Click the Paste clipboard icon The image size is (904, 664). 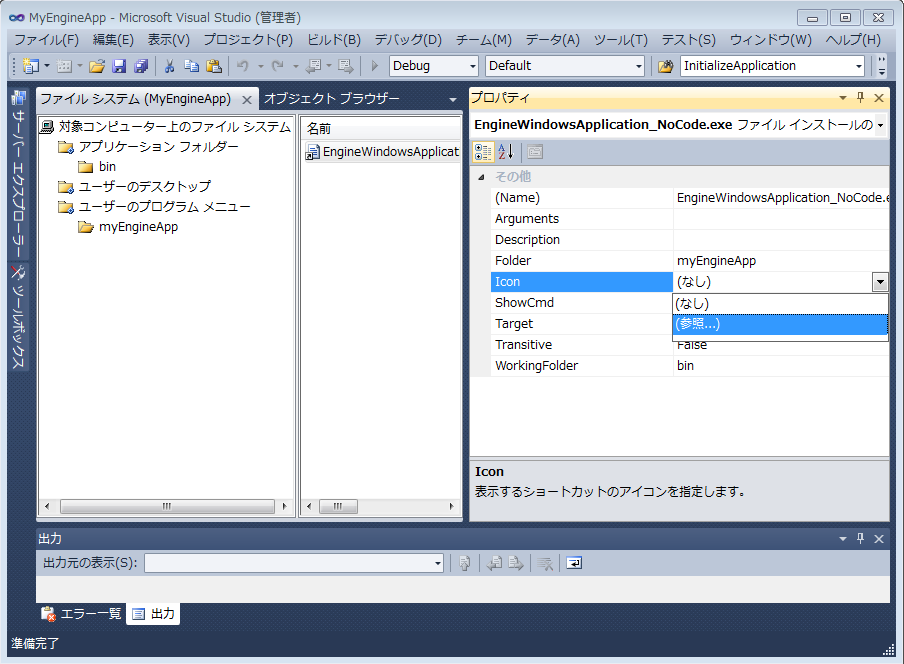(214, 66)
